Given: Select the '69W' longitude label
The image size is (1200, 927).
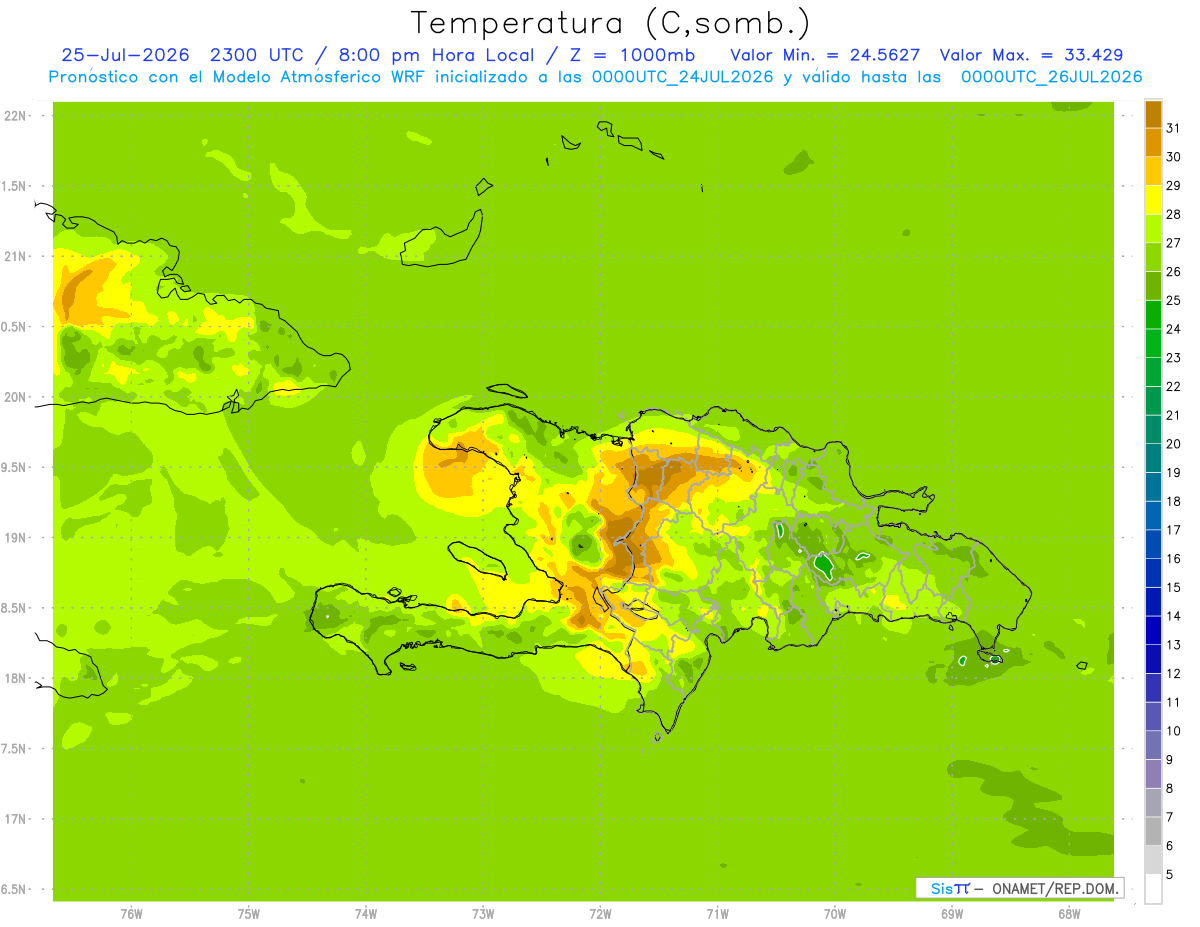Looking at the screenshot, I should pyautogui.click(x=952, y=914).
